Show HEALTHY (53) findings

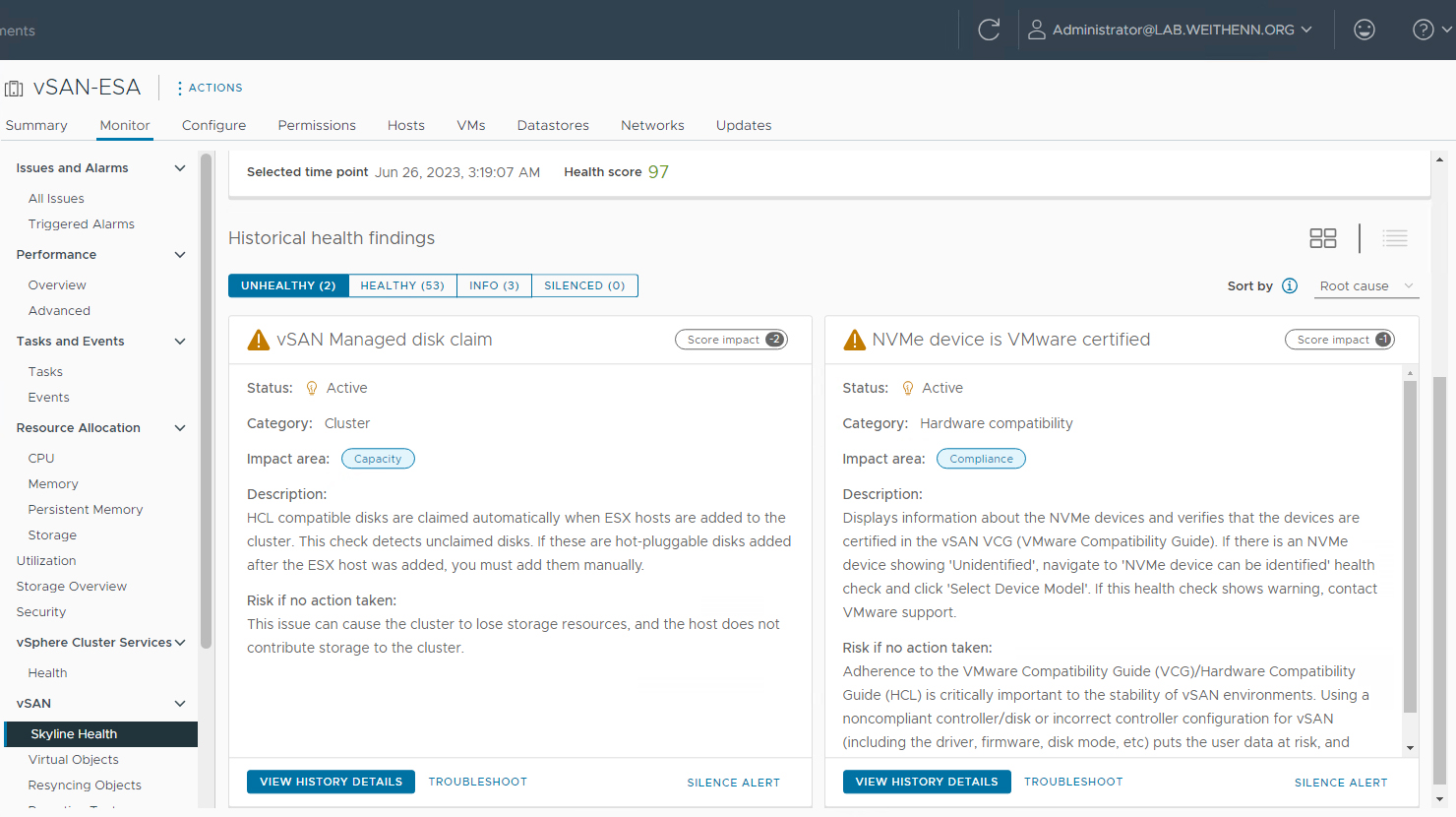coord(402,285)
